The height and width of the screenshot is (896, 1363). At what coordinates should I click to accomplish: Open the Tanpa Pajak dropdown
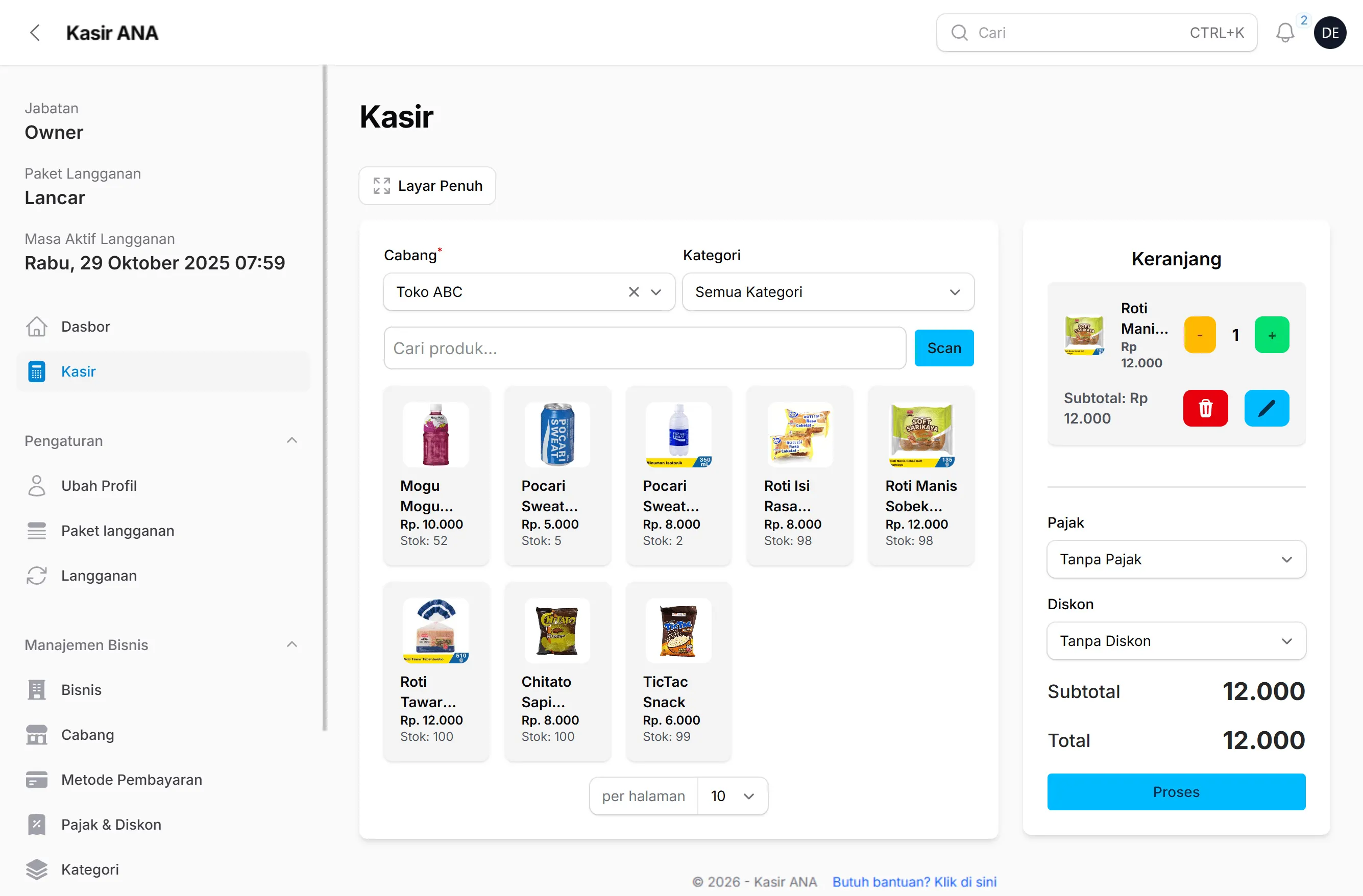tap(1175, 559)
